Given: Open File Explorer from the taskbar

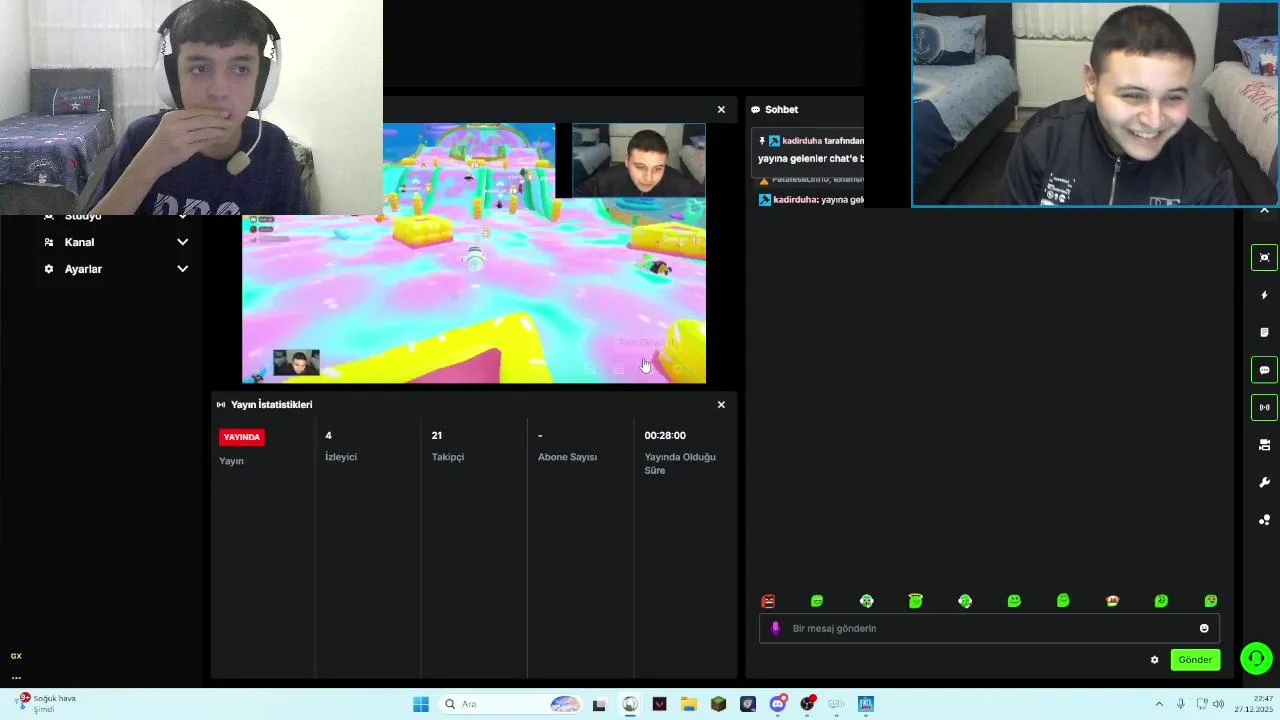Looking at the screenshot, I should [x=689, y=704].
